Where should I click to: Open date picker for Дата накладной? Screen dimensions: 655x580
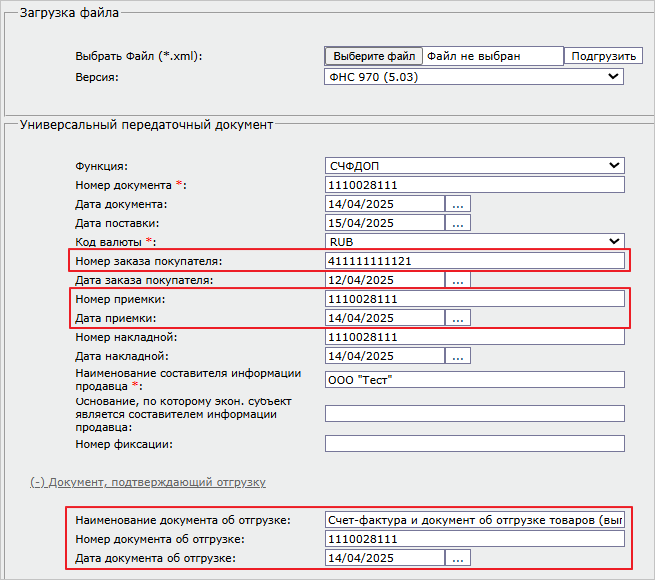(458, 356)
